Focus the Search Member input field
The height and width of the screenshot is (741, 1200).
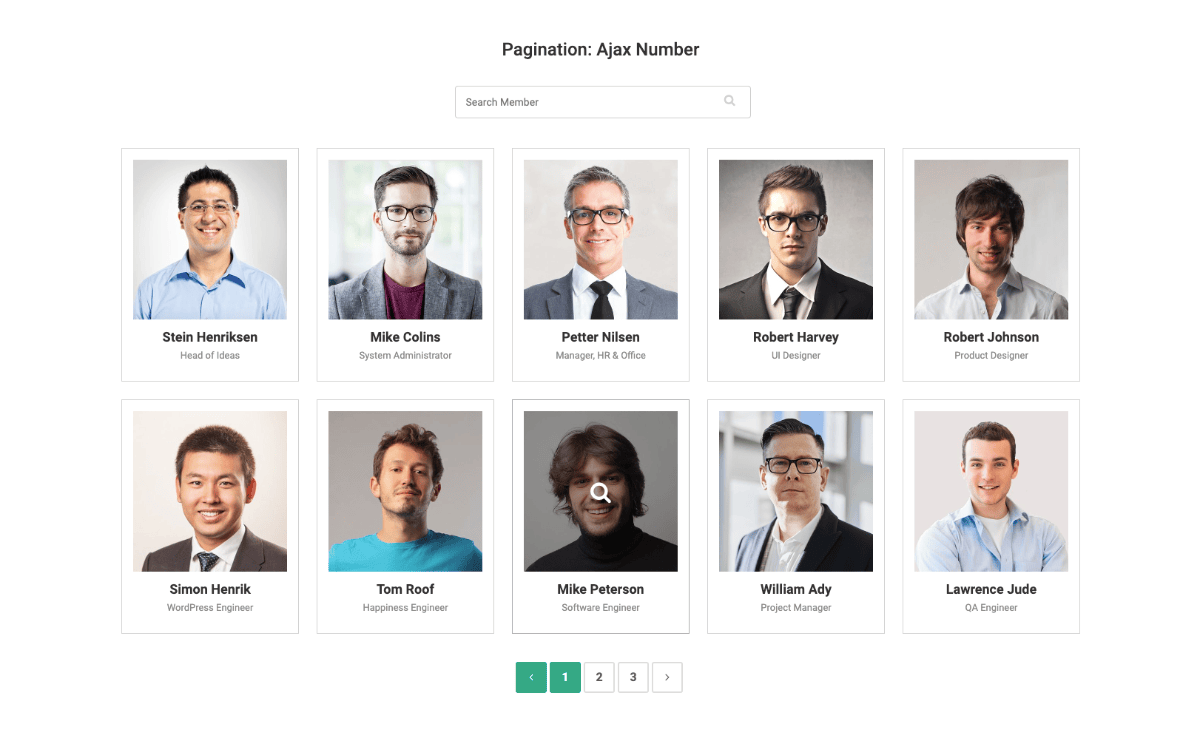[x=602, y=102]
